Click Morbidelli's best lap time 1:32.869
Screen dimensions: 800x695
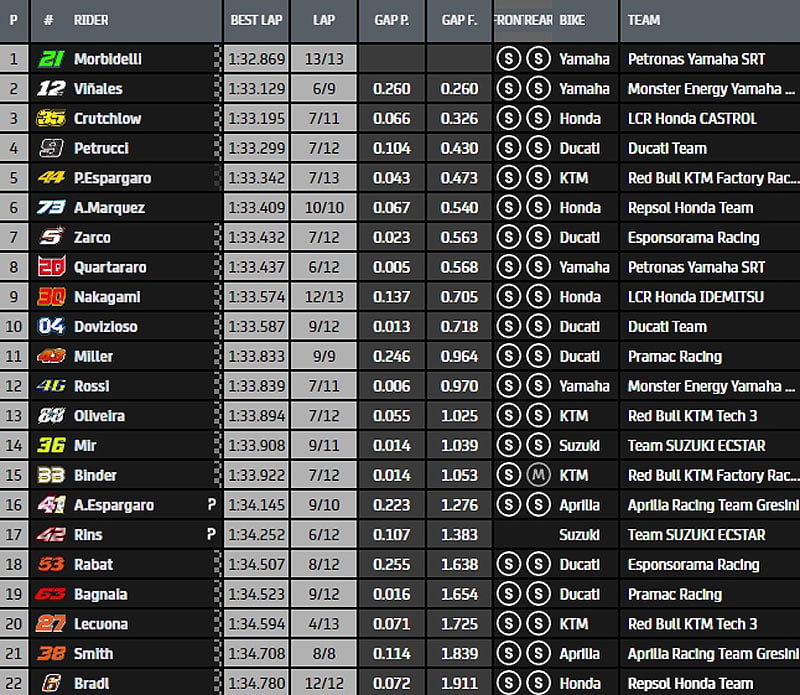(256, 59)
